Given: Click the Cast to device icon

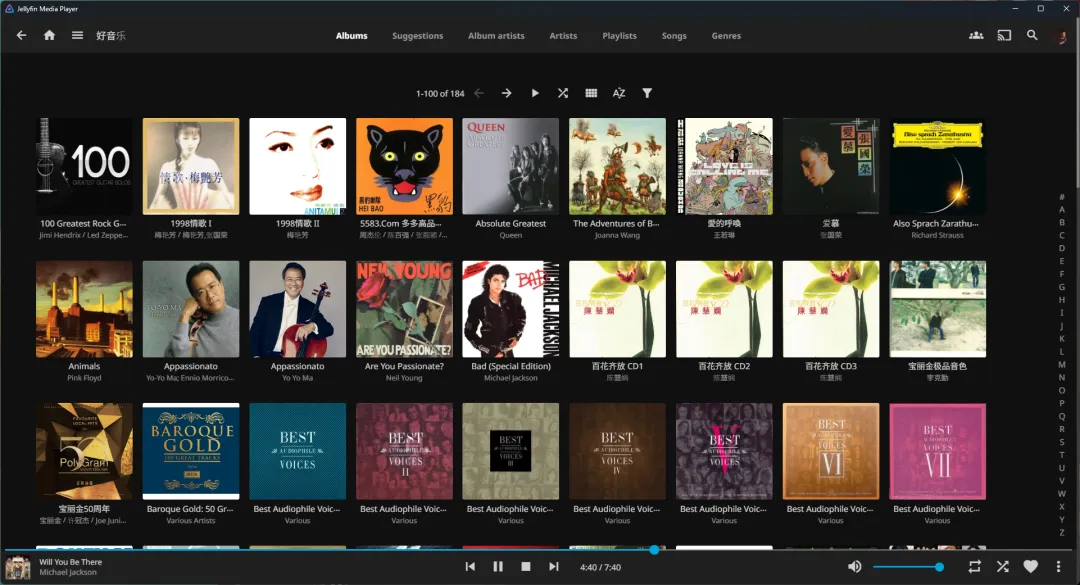Looking at the screenshot, I should 1004,35.
